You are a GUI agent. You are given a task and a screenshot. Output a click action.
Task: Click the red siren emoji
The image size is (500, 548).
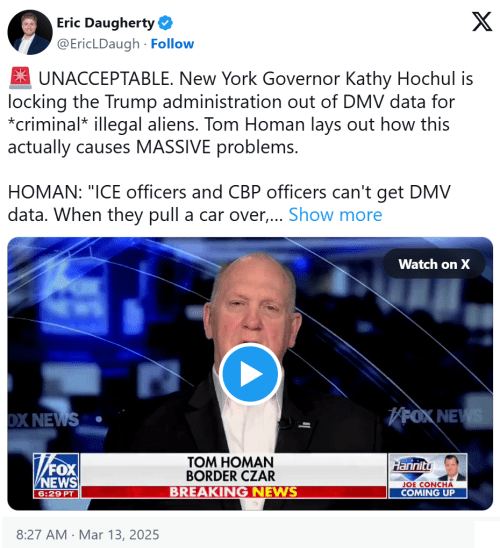20,78
